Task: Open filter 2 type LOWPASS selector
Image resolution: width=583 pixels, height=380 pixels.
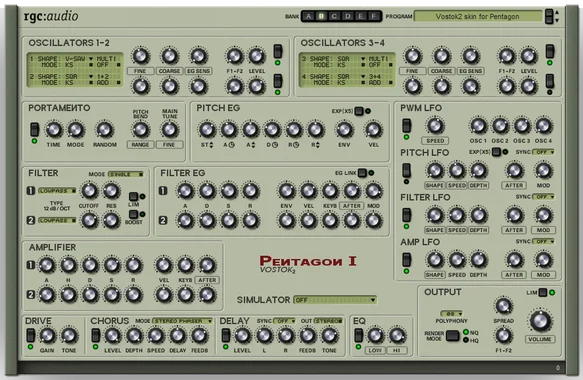Action: [x=57, y=220]
